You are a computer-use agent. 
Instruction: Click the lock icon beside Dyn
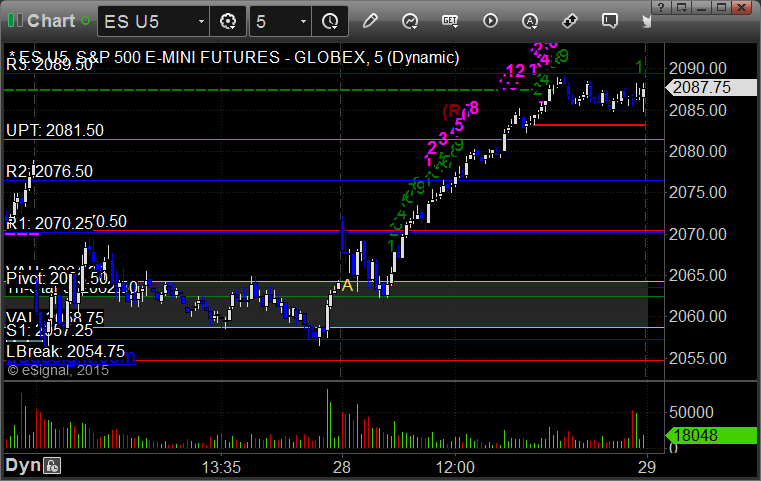click(52, 466)
